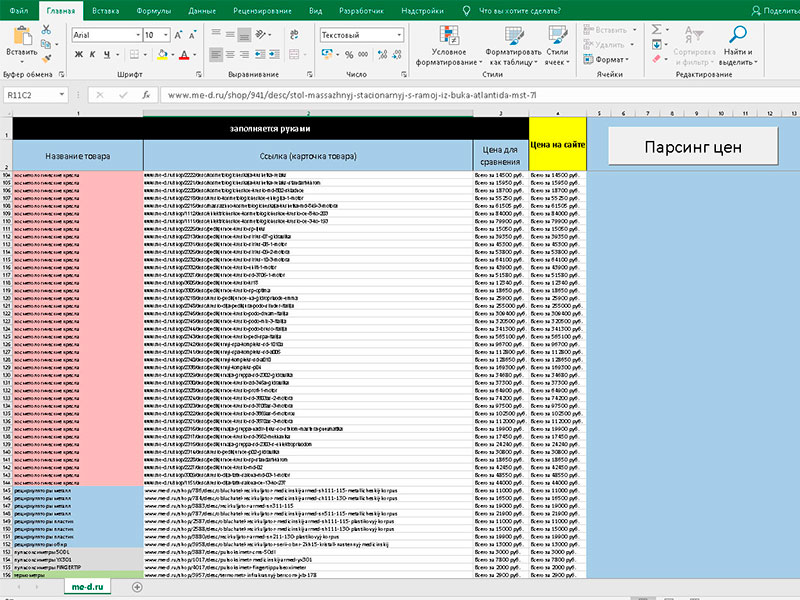Click the Парсинг цен button

693,146
